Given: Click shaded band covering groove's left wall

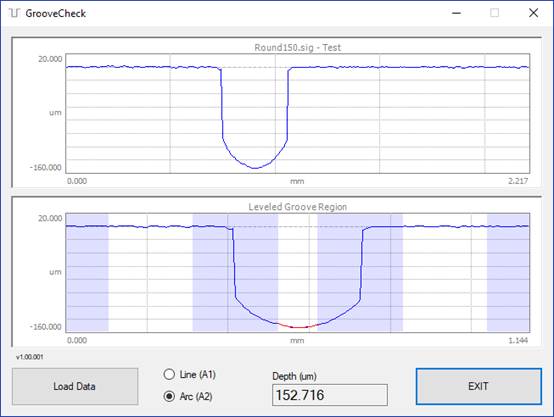Looking at the screenshot, I should (x=235, y=272).
